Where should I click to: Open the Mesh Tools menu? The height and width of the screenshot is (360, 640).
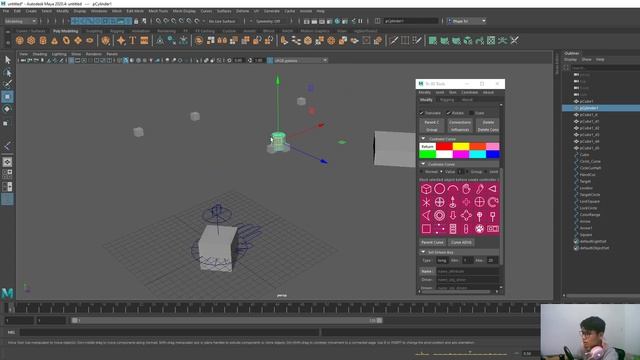point(158,11)
